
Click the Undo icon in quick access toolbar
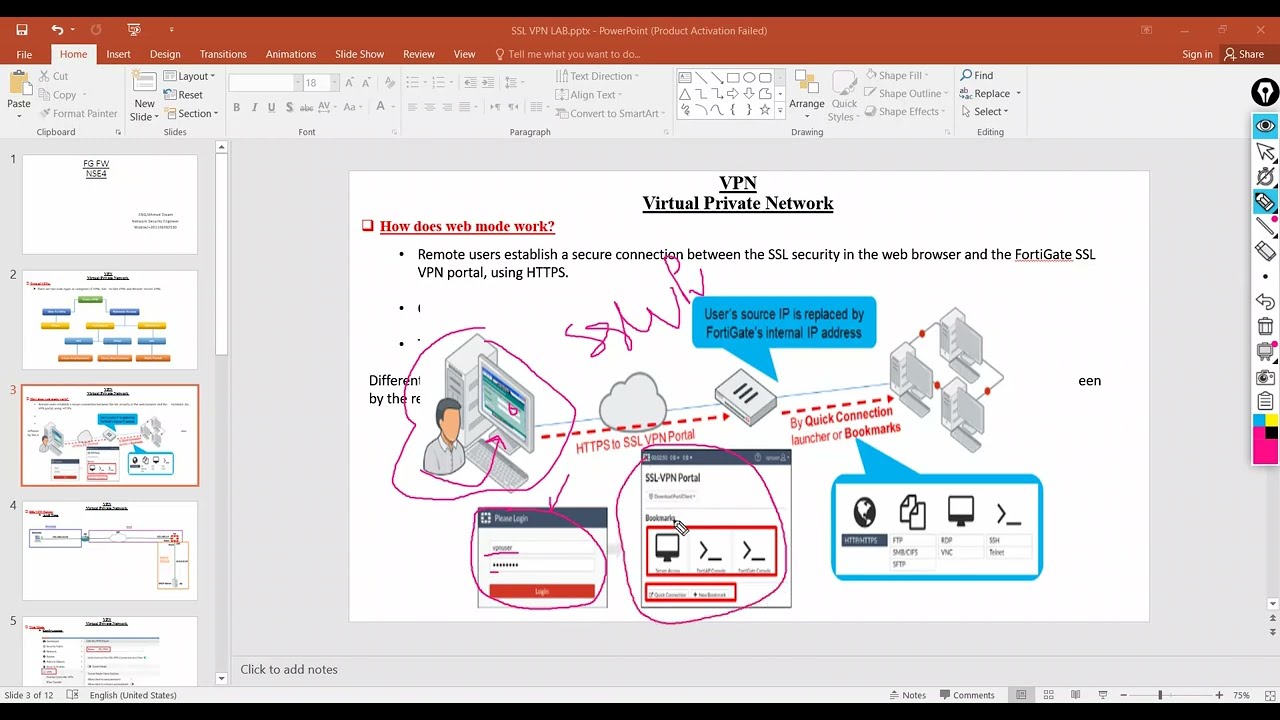click(57, 30)
